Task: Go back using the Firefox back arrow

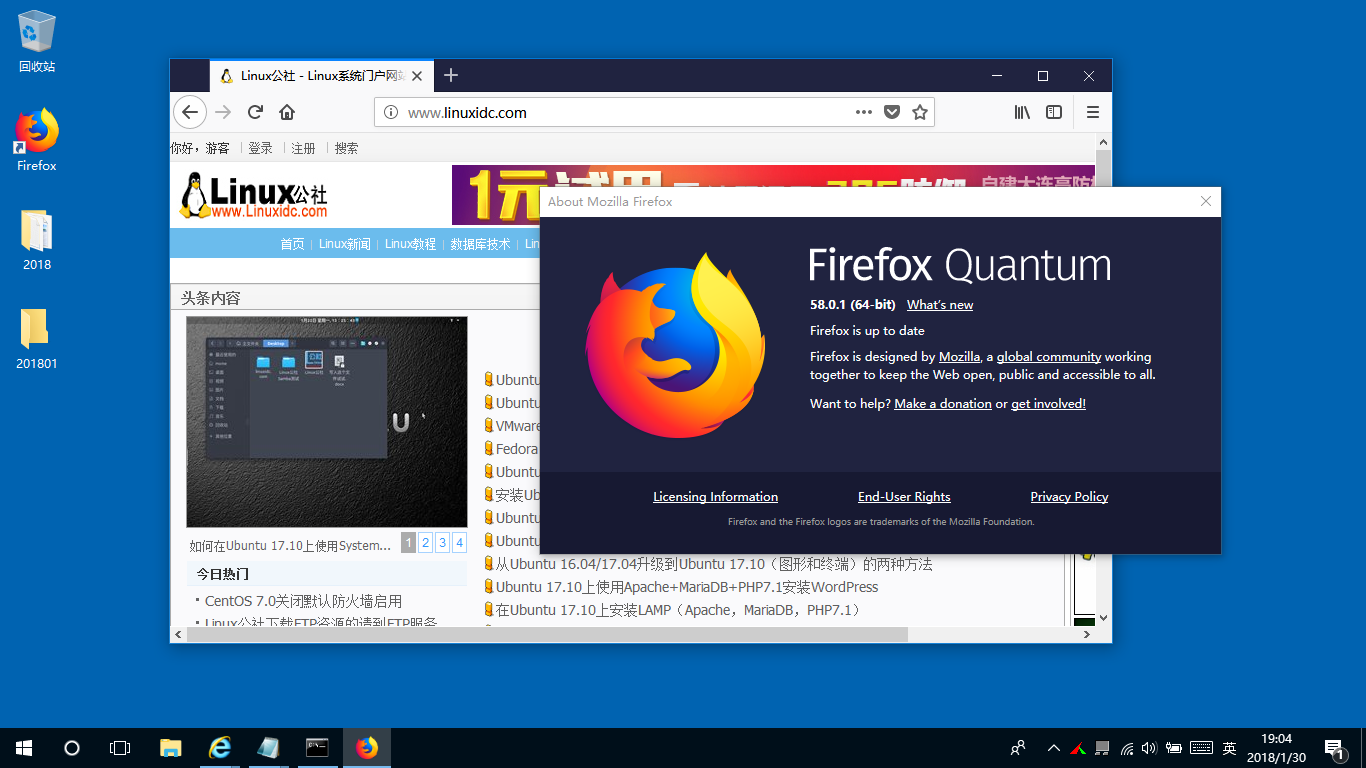Action: pyautogui.click(x=190, y=112)
